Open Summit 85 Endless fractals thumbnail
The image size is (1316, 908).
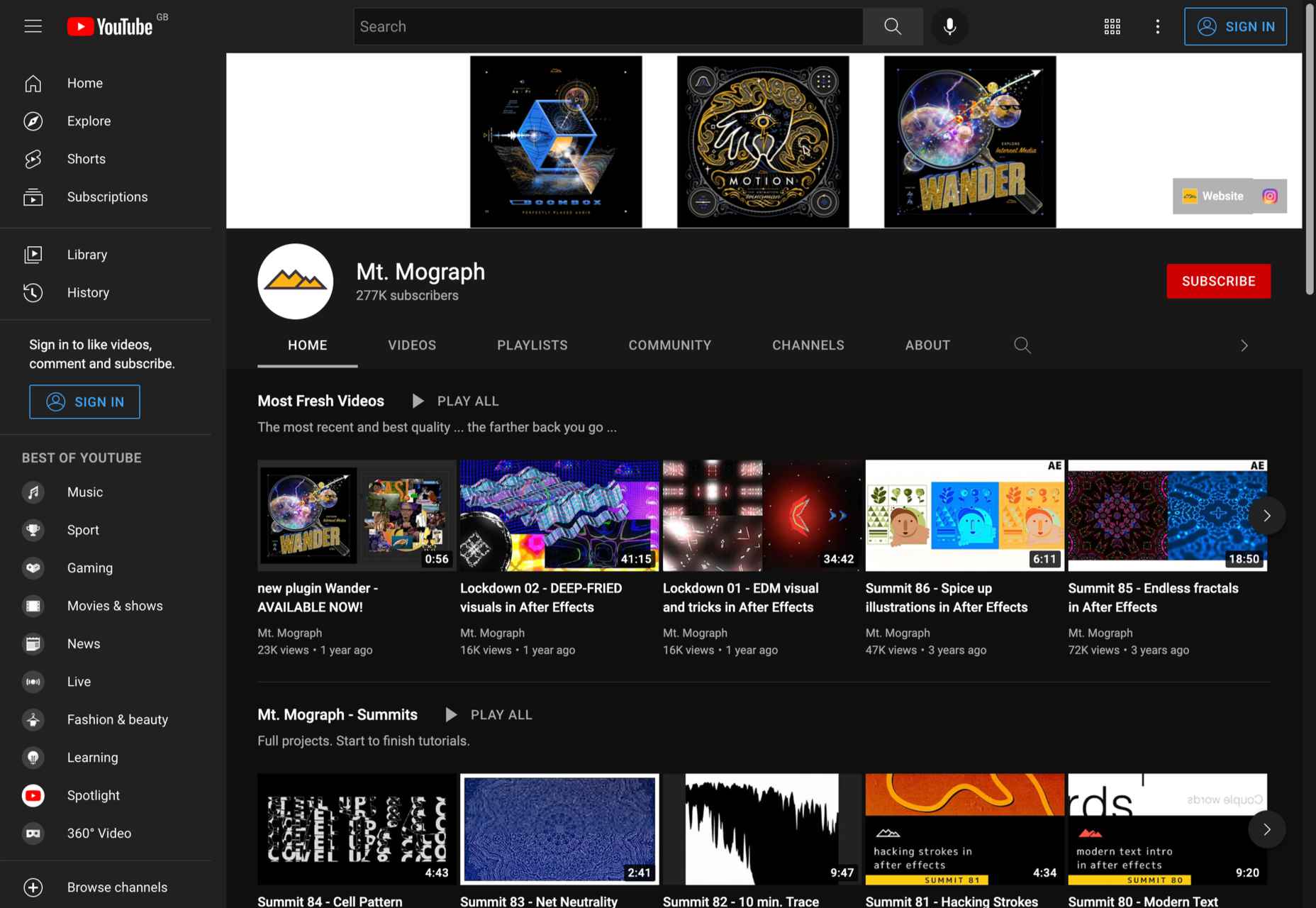coord(1168,516)
